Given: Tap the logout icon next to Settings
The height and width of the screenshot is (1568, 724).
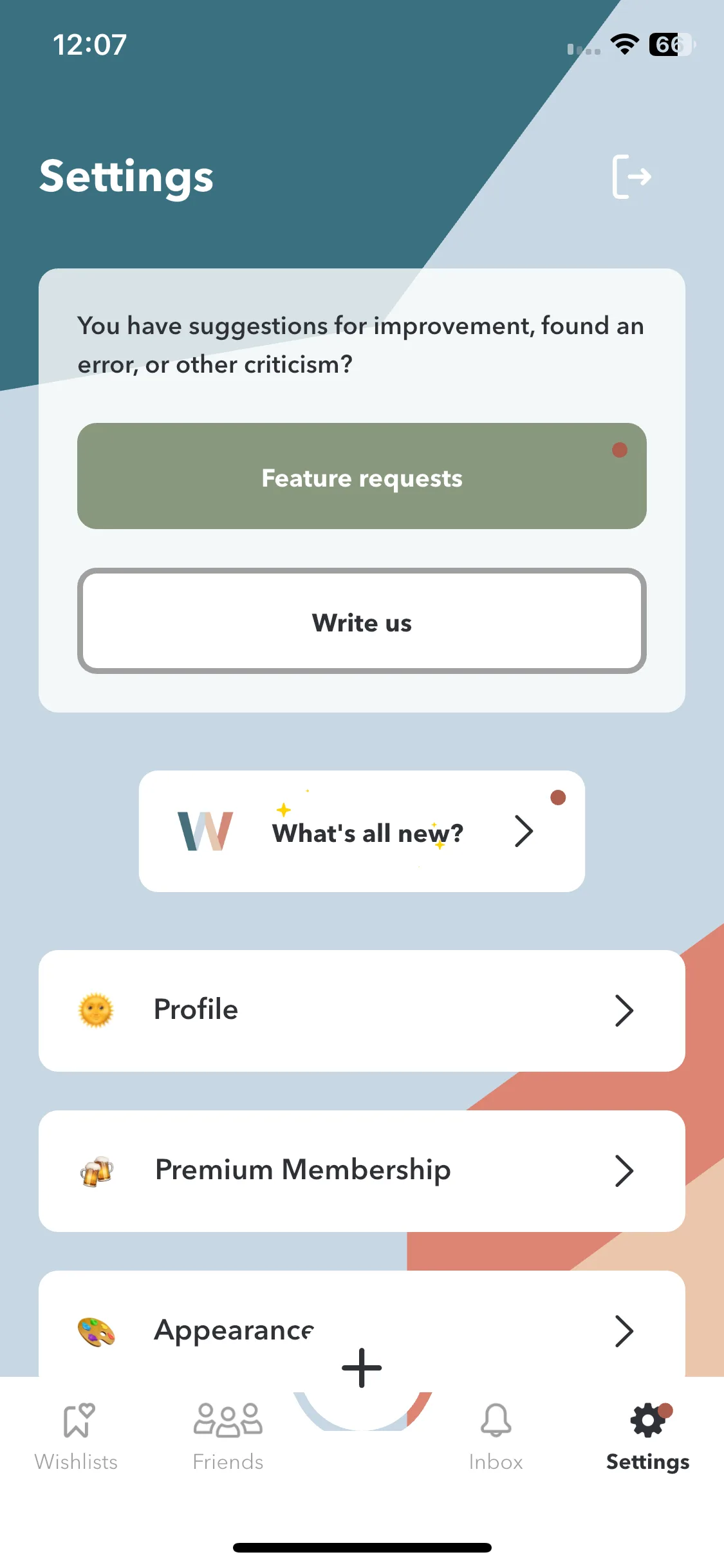Looking at the screenshot, I should [631, 176].
